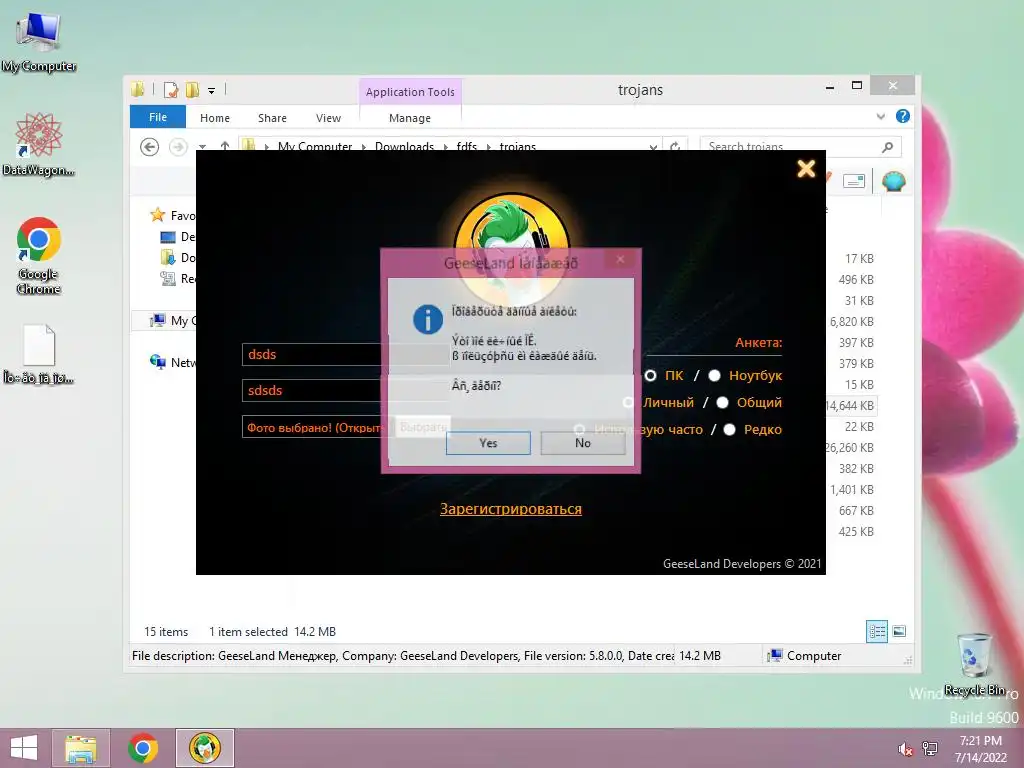Click Downloads in the address breadcrumb

pos(404,146)
